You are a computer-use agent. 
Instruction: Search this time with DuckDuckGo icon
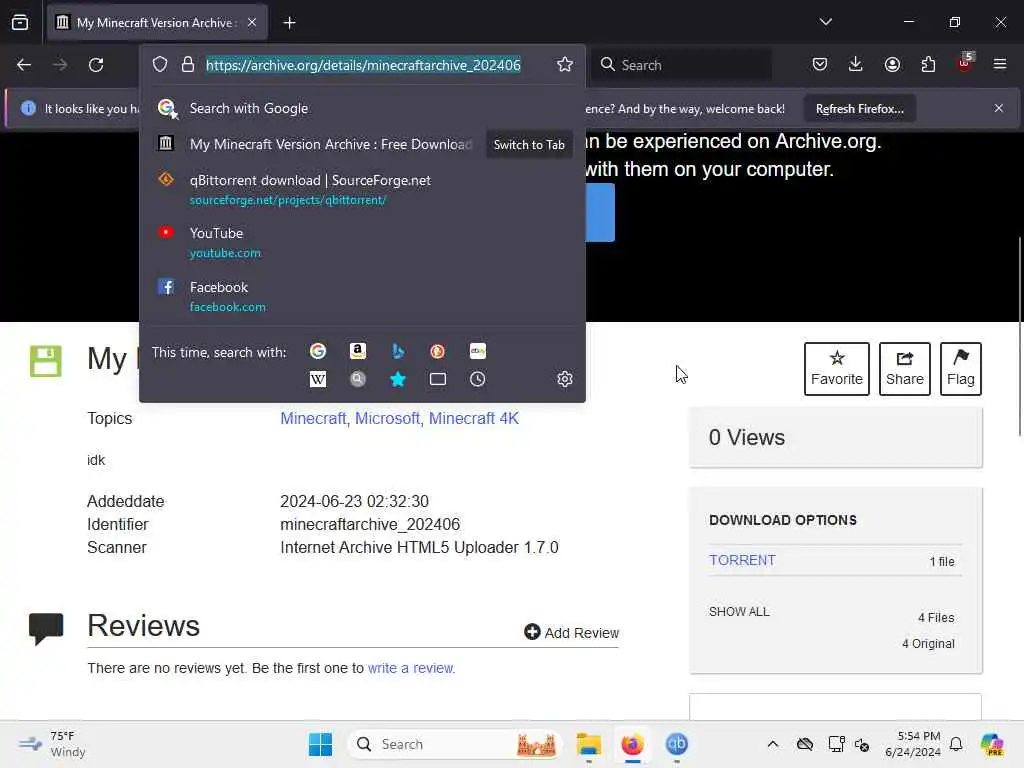click(438, 351)
